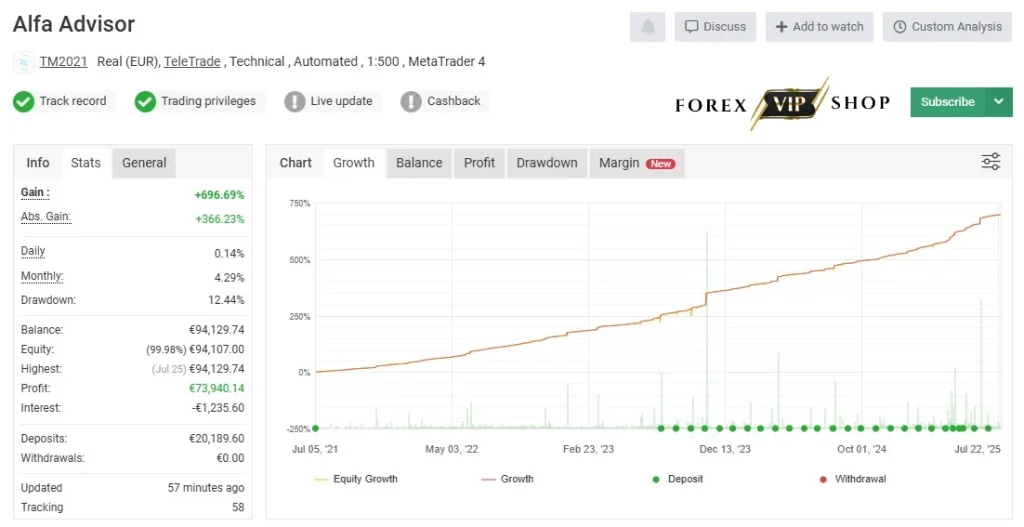
Task: Select the Chart tab label
Action: [x=296, y=163]
